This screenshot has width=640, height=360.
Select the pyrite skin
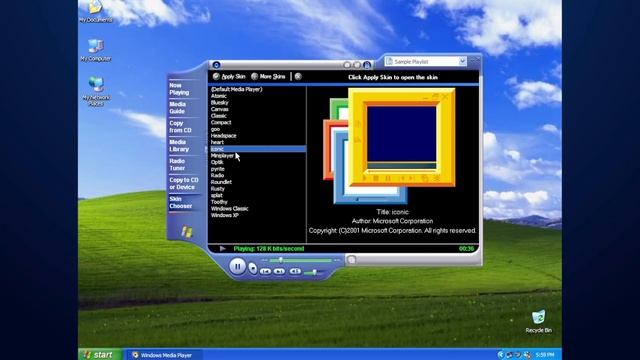[218, 169]
